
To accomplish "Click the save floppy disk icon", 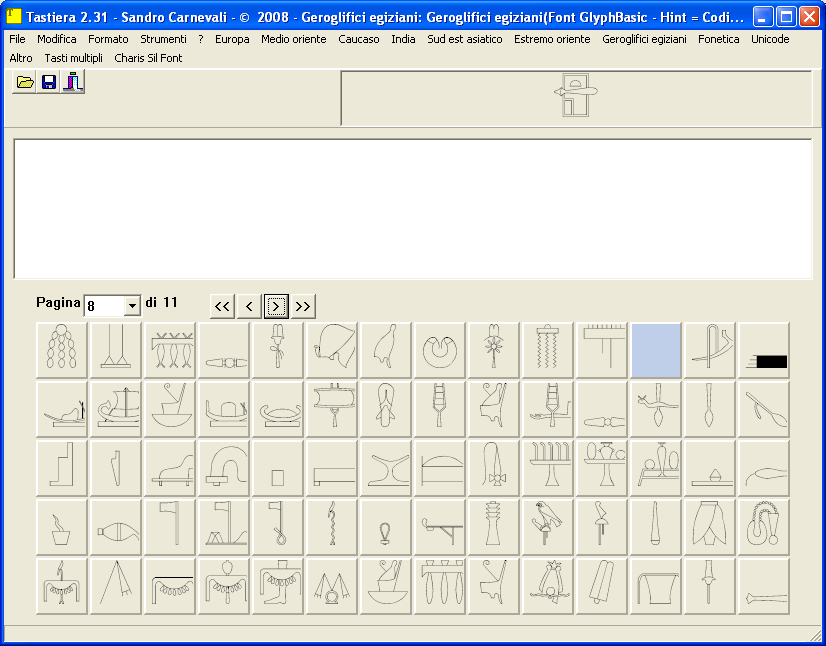I will pyautogui.click(x=48, y=82).
